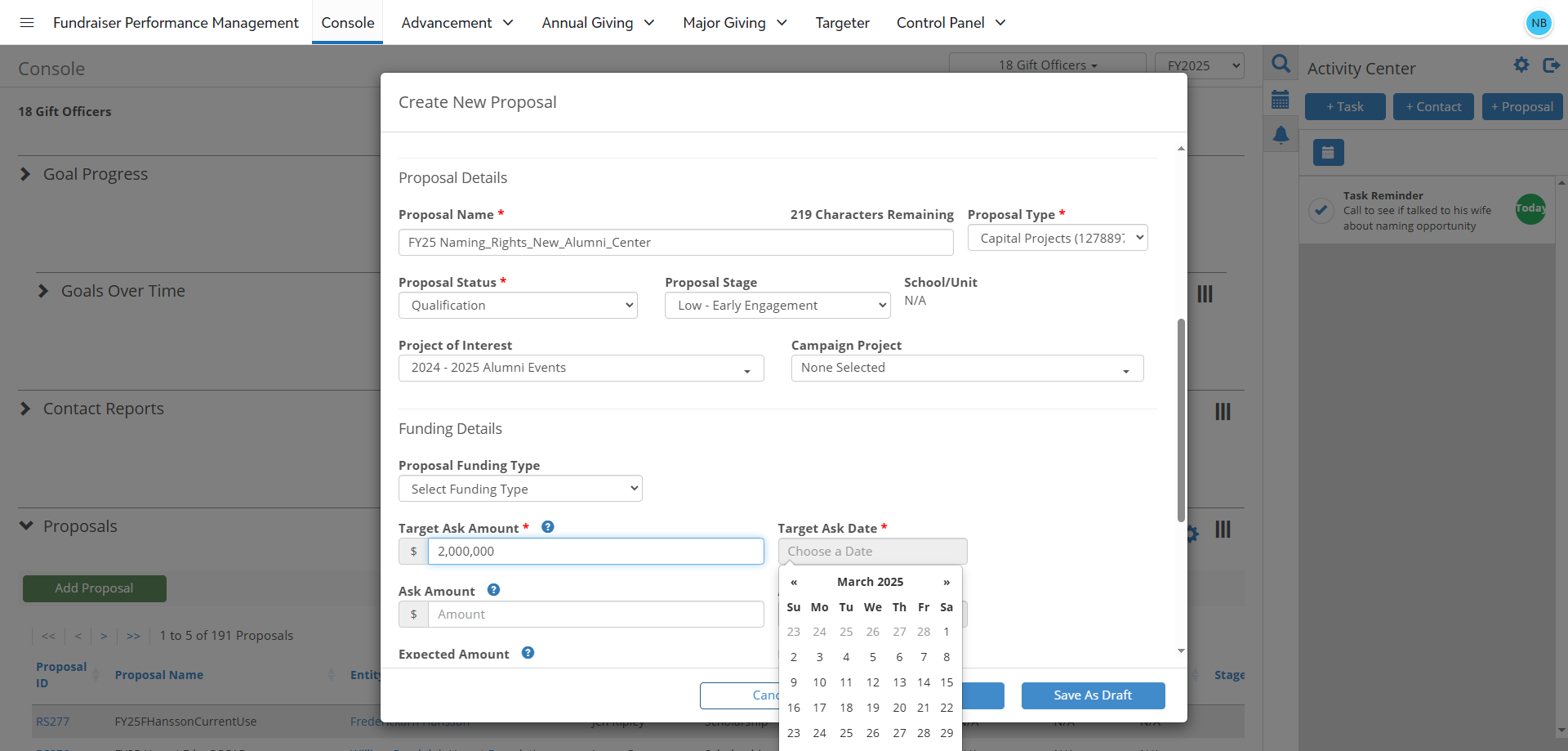Go to next page of proposals
Screen dimensions: 1568x751
click(x=104, y=636)
